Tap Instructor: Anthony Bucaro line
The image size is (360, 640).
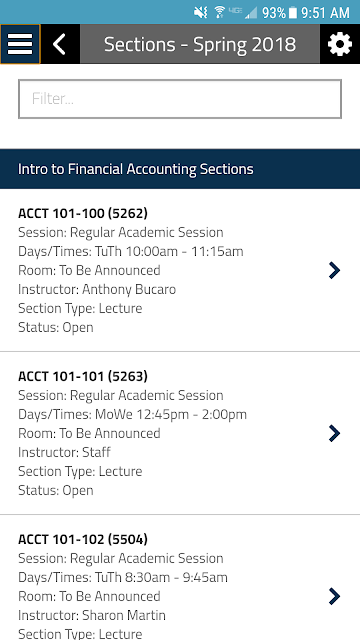coord(97,289)
